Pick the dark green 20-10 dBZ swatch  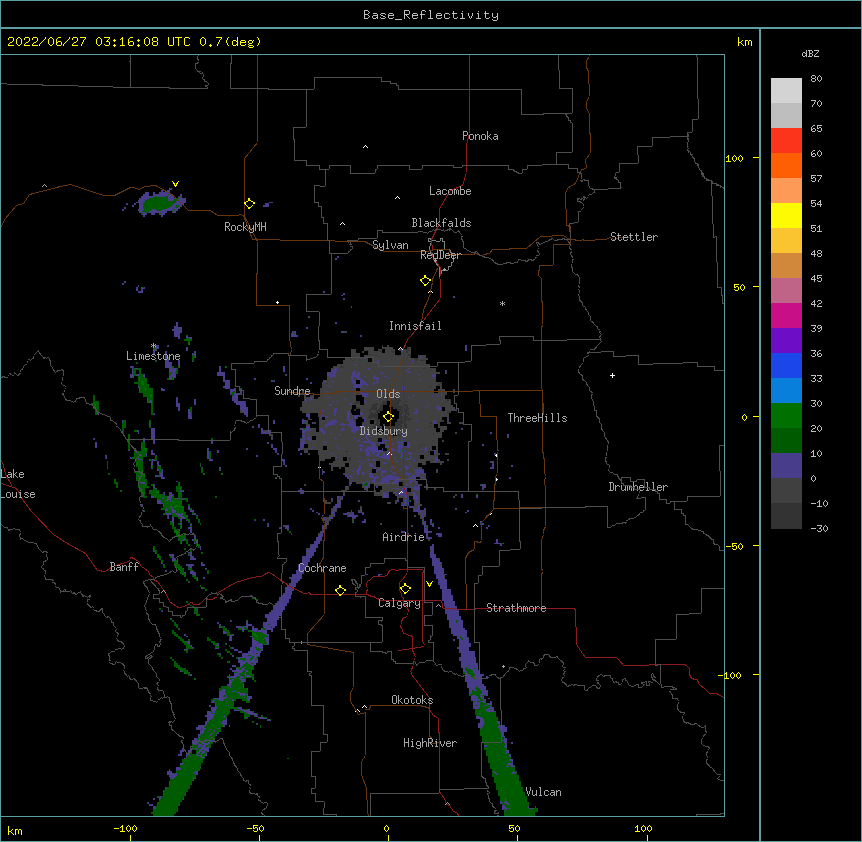pyautogui.click(x=786, y=440)
